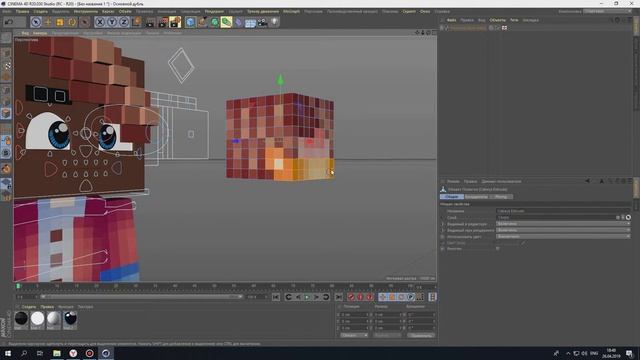
Task: Open the Windows Start menu
Action: (x=8, y=353)
